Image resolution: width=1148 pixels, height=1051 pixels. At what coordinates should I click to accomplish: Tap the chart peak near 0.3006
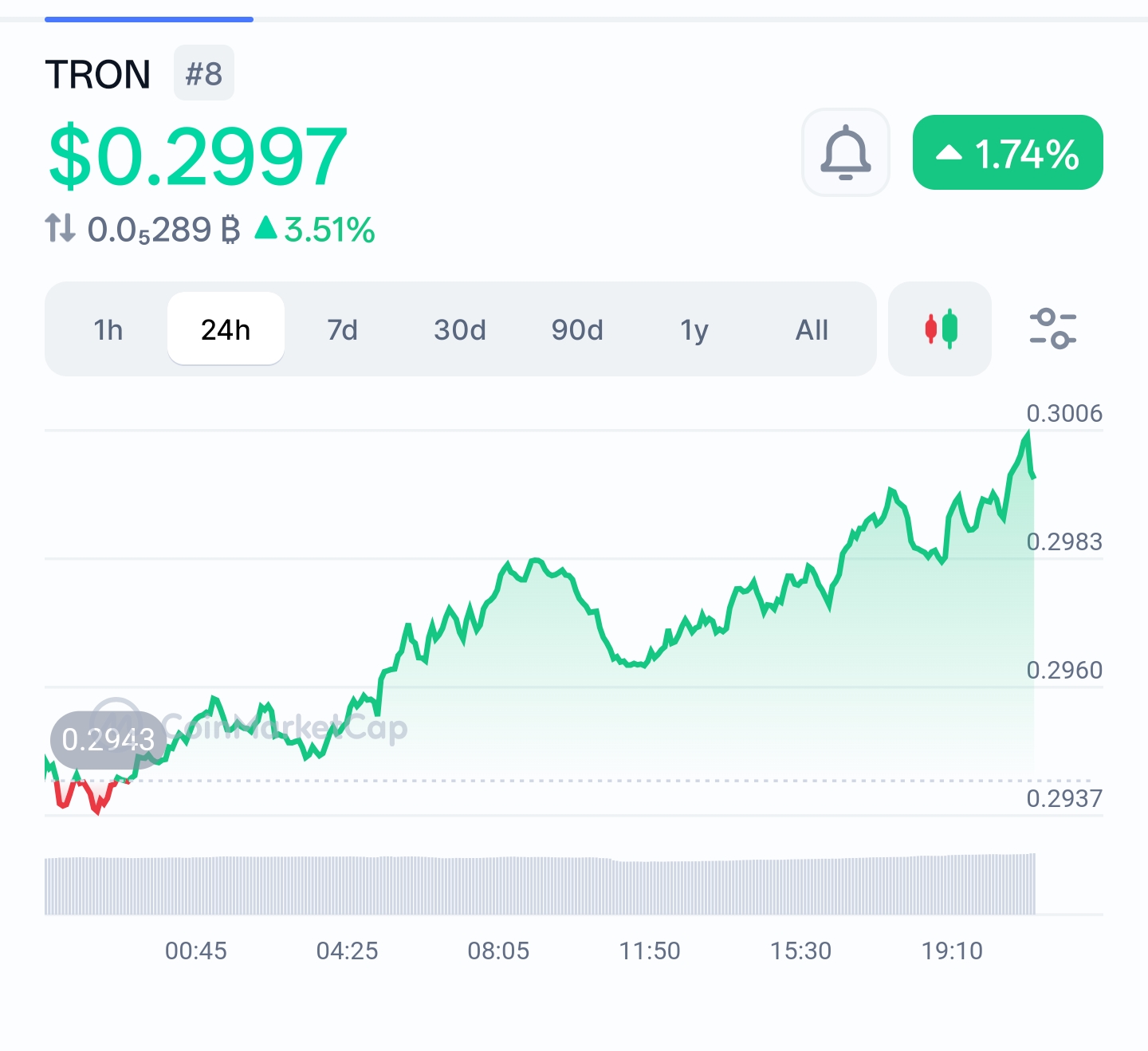1028,434
